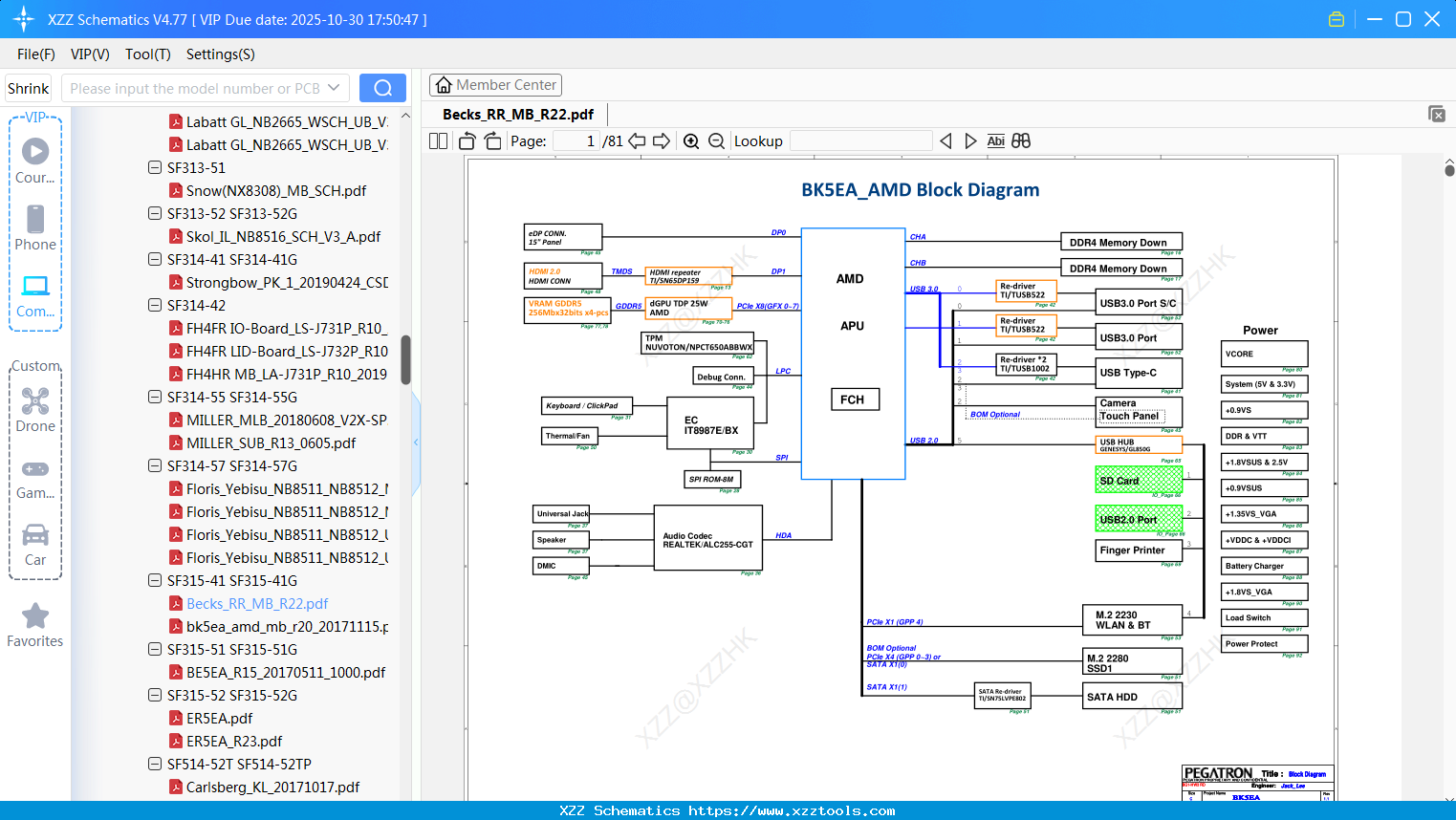Click the Lookup text field

tap(860, 141)
